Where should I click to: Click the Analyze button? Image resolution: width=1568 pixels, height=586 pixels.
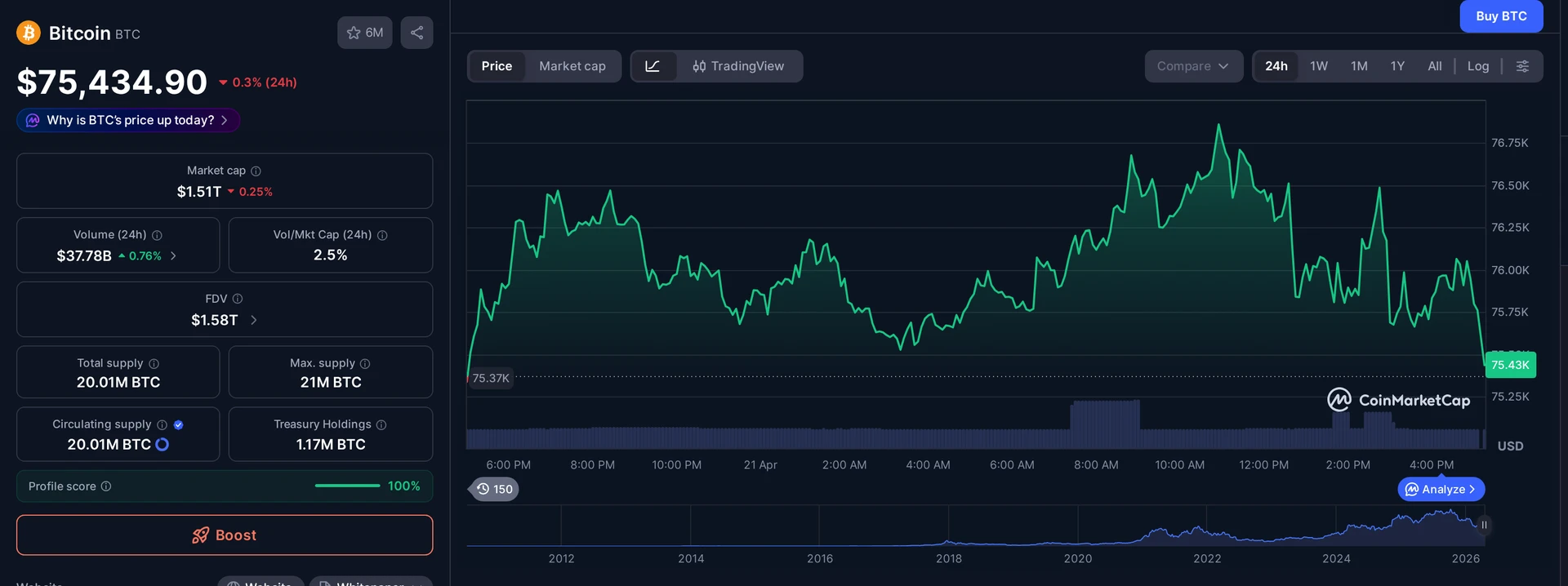[x=1441, y=489]
